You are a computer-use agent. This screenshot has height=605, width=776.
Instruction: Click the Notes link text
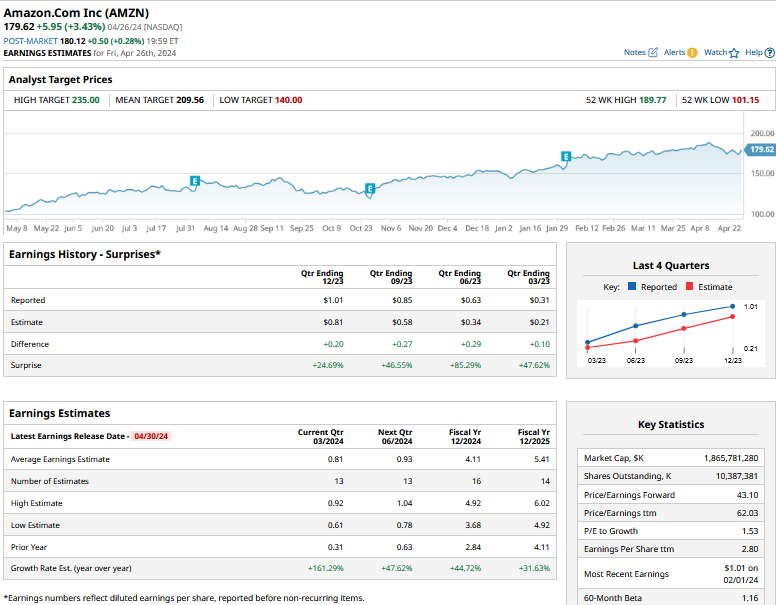click(x=635, y=52)
